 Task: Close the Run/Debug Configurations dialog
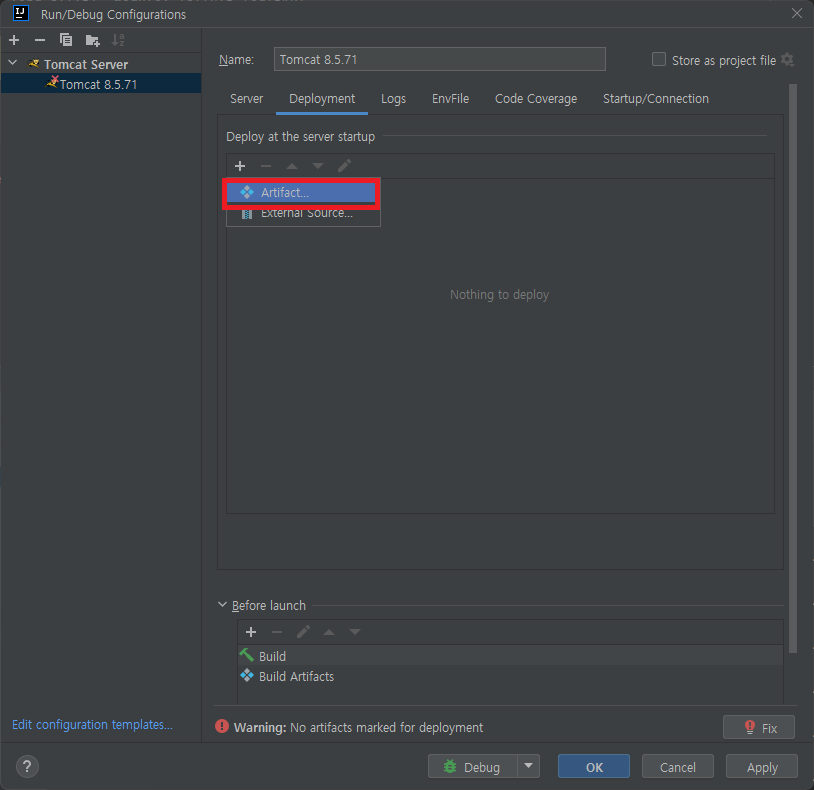(797, 13)
